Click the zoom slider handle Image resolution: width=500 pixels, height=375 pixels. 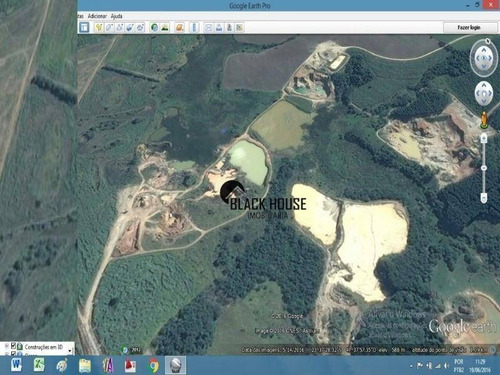pos(484,168)
